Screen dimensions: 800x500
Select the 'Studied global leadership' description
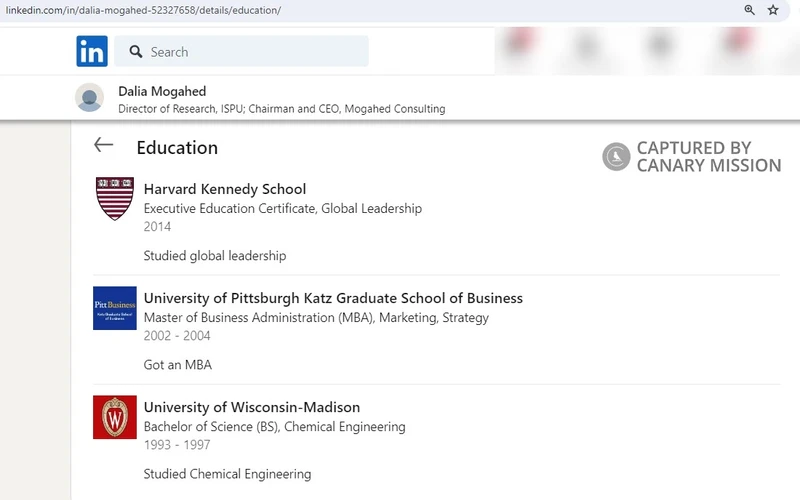tap(215, 256)
